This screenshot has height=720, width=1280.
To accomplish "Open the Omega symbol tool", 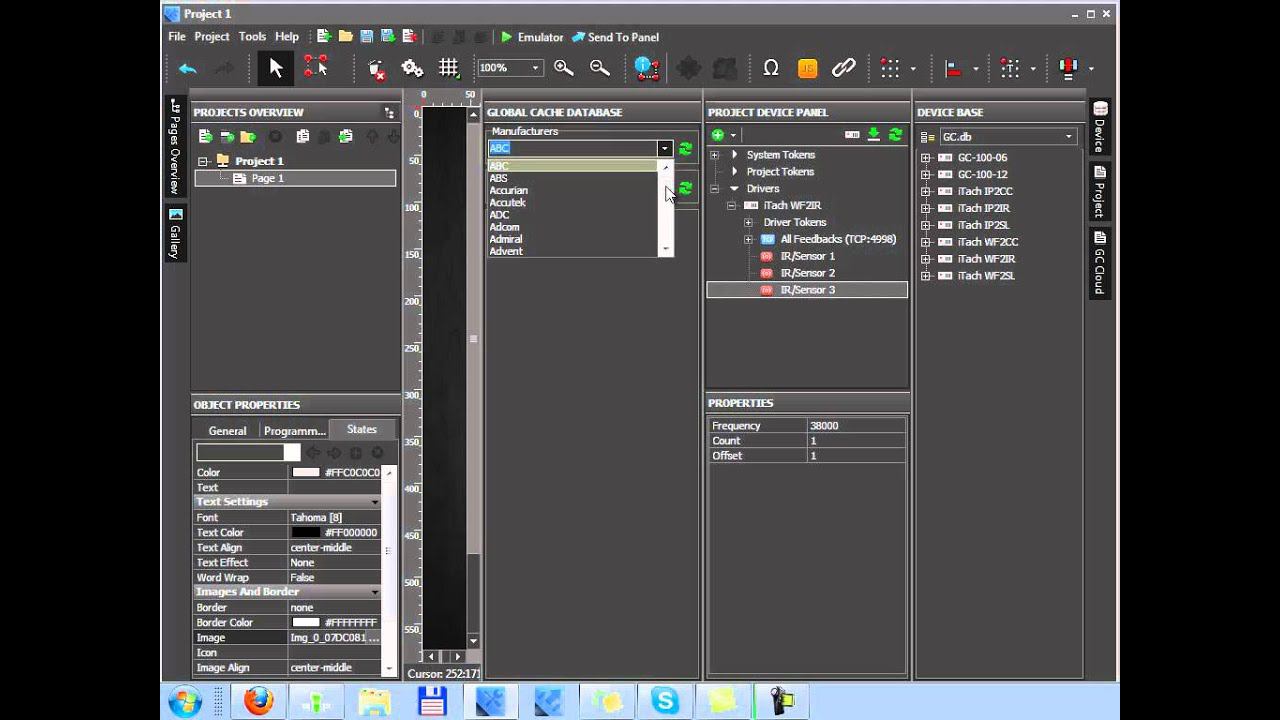I will pyautogui.click(x=770, y=68).
